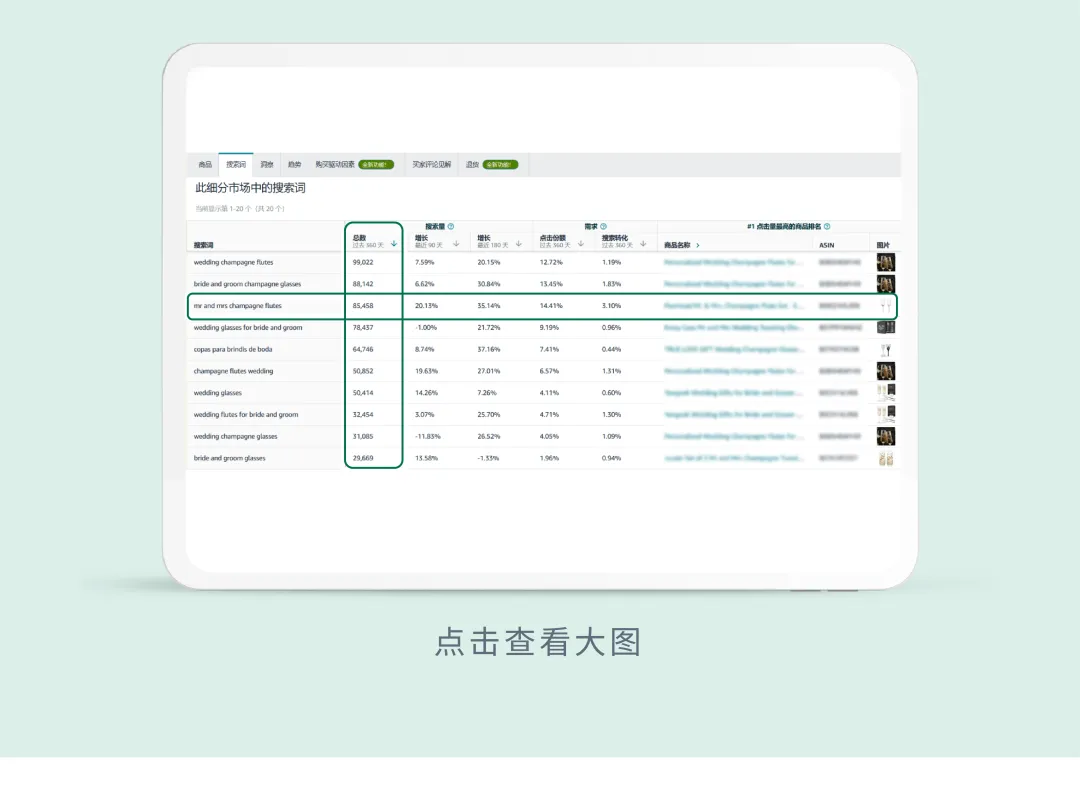Switch to the 洞察 tab
1080x804 pixels.
(267, 165)
